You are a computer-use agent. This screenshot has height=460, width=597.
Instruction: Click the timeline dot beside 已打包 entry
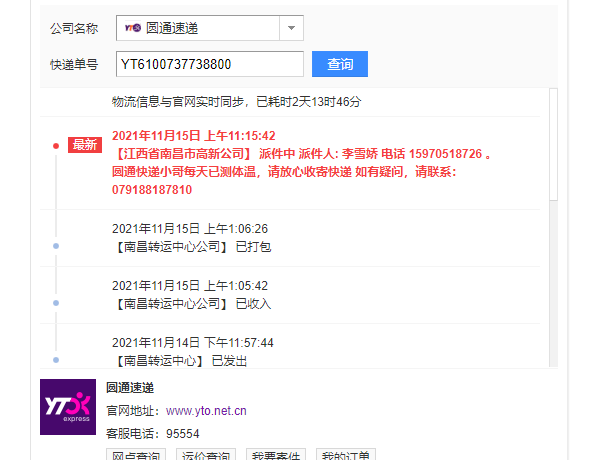pyautogui.click(x=56, y=246)
